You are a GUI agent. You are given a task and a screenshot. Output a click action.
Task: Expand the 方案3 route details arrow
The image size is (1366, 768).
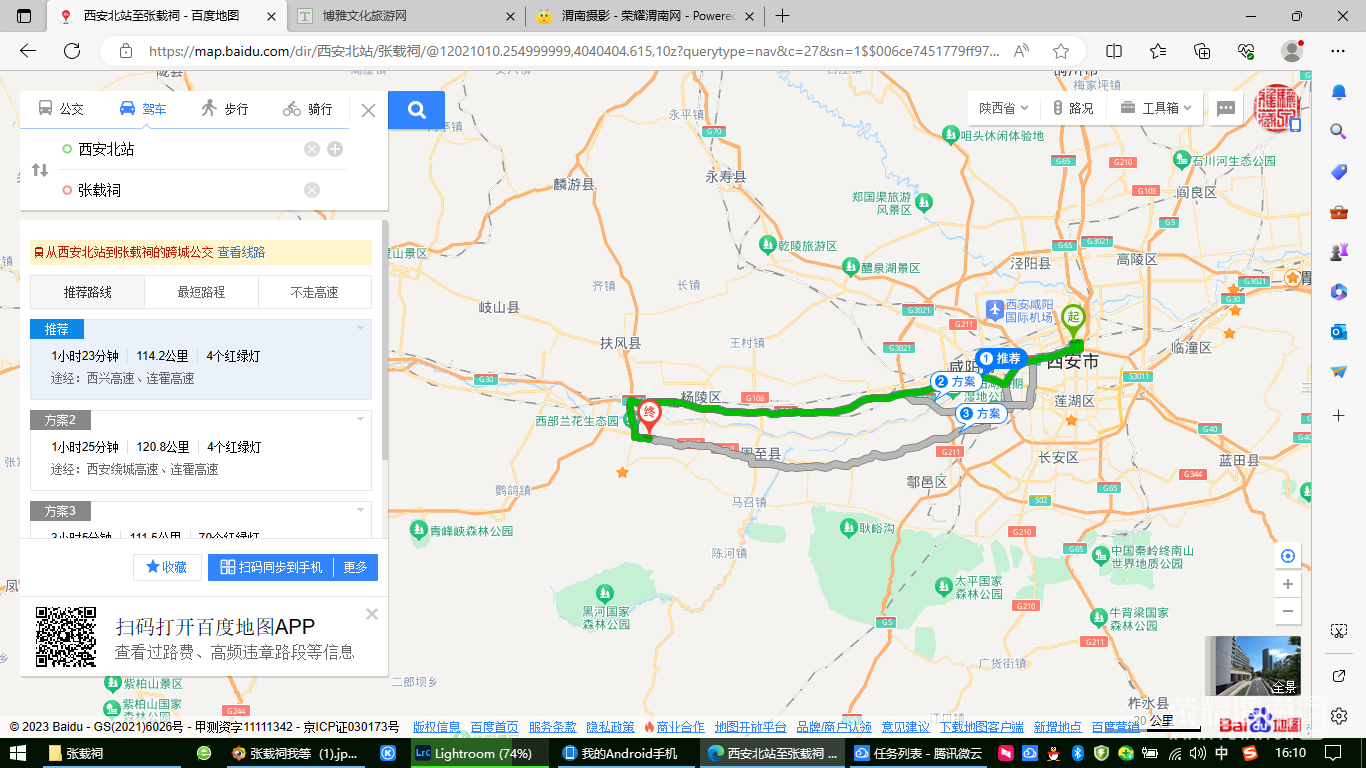coord(360,510)
